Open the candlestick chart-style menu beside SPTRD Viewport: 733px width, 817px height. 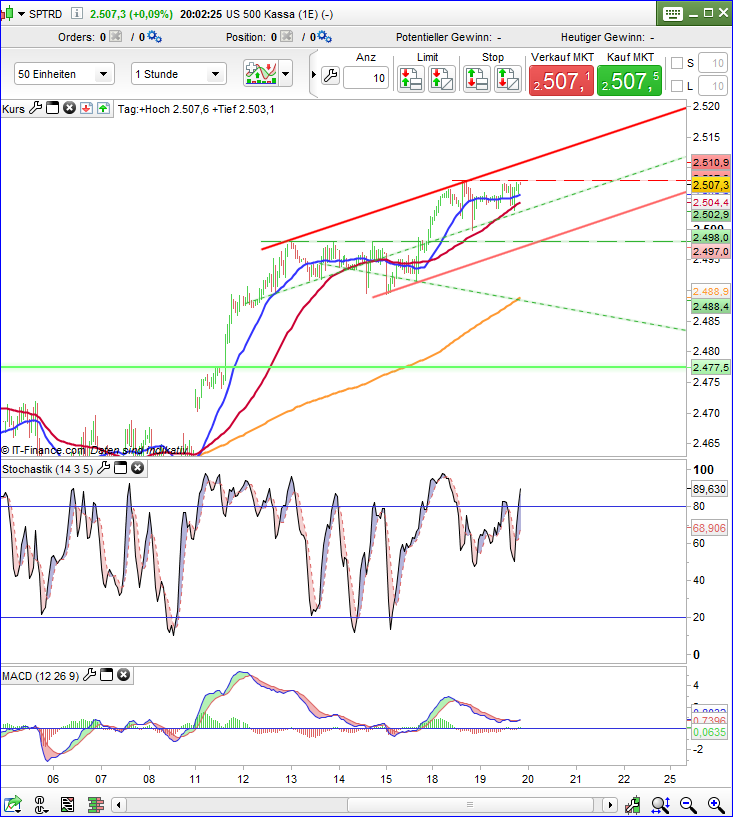(x=14, y=14)
